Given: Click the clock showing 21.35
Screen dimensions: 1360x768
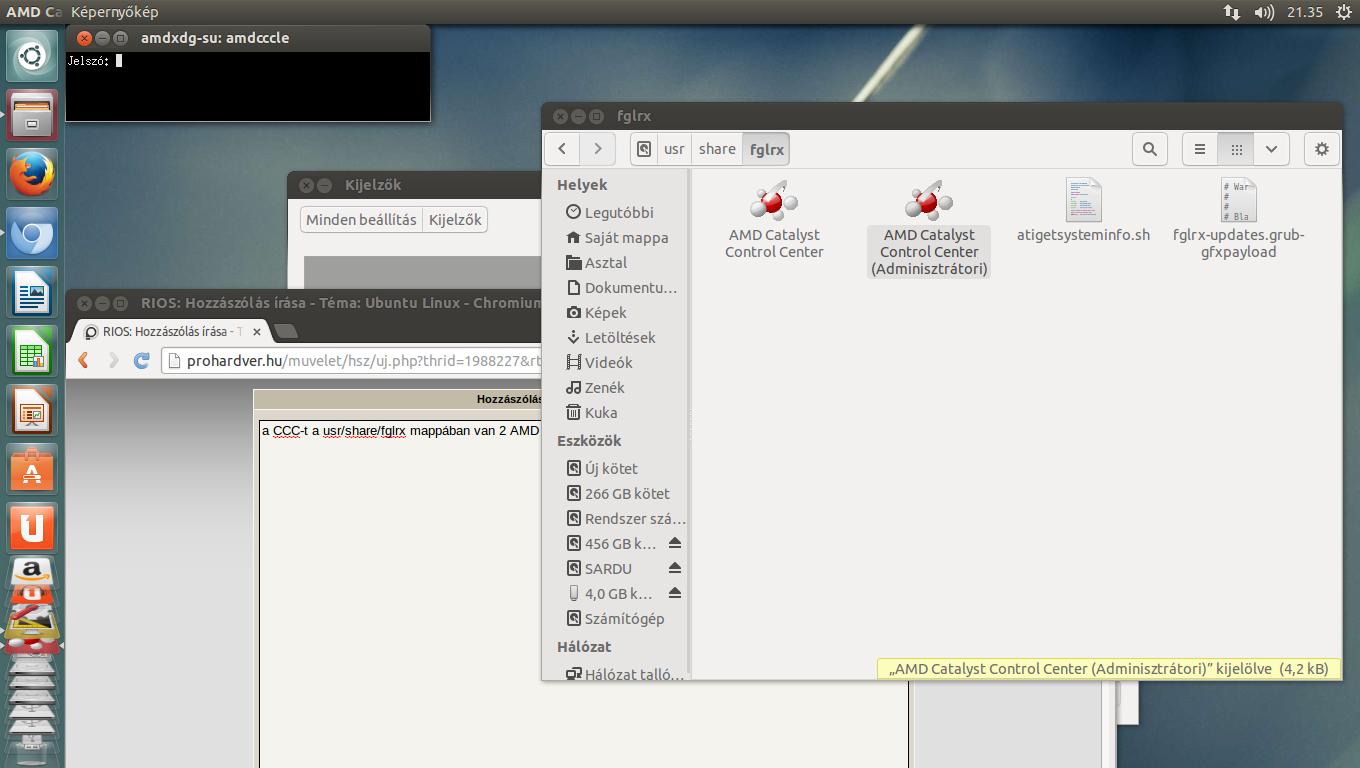Looking at the screenshot, I should click(x=1305, y=12).
